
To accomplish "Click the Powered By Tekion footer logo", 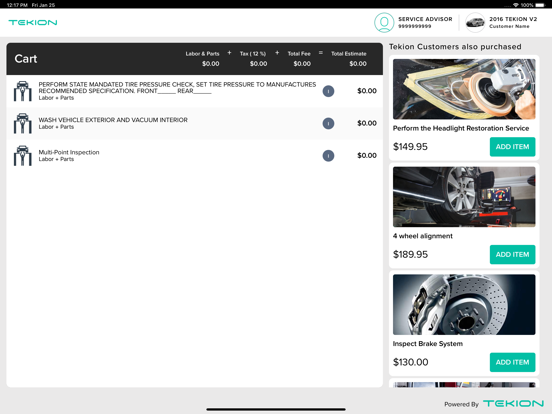I will point(513,403).
